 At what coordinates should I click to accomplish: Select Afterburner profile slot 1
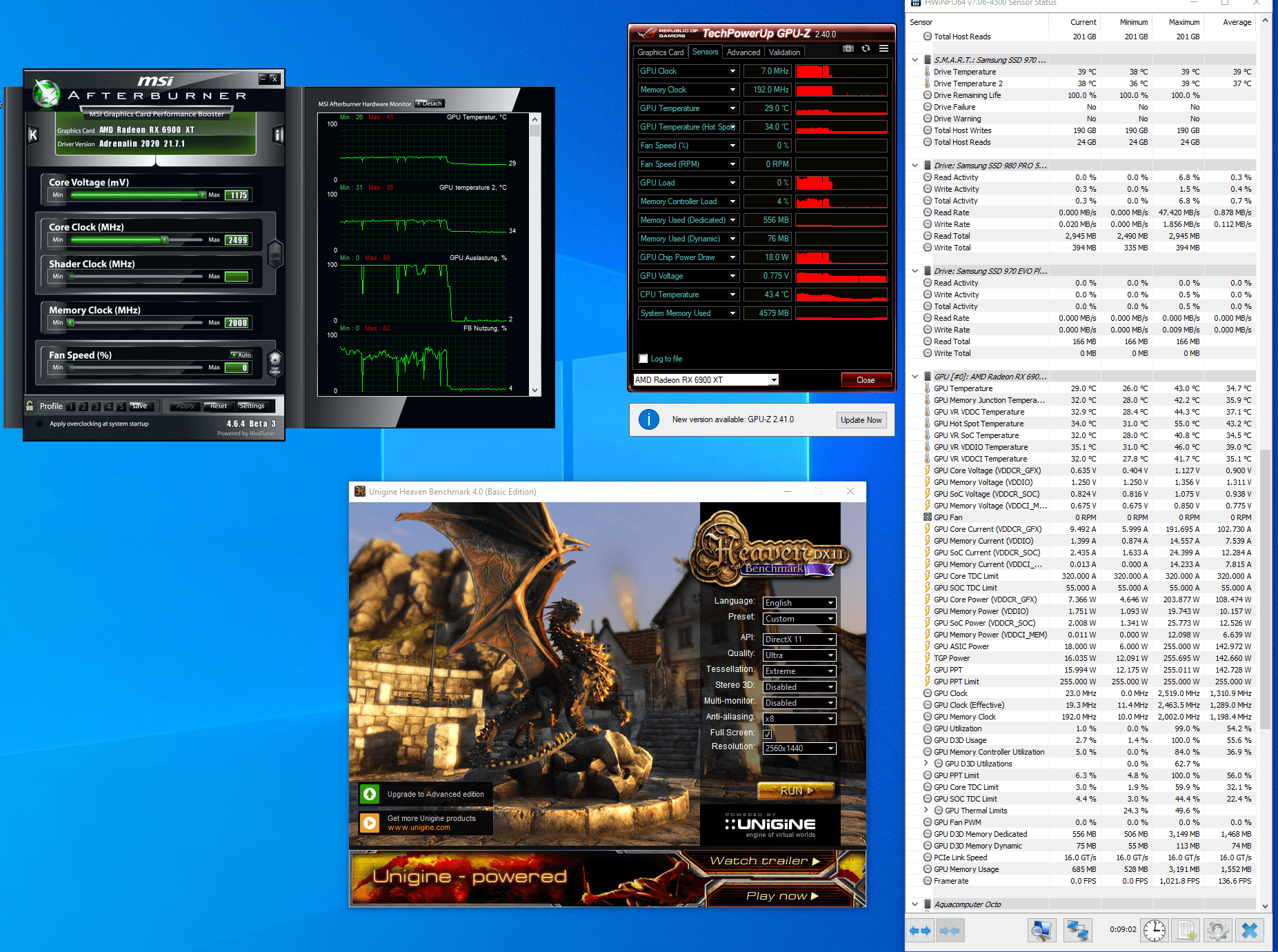pyautogui.click(x=71, y=406)
